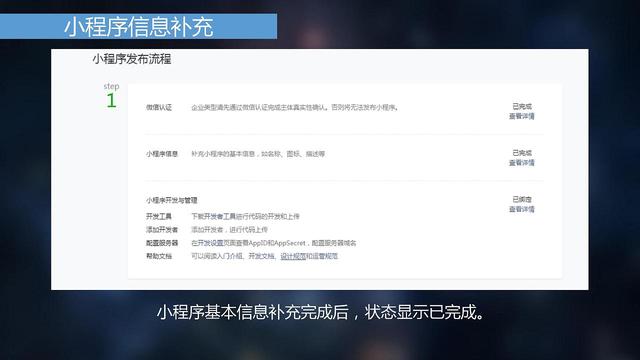Image resolution: width=640 pixels, height=360 pixels.
Task: Open the underlined 设计规范 link
Action: pyautogui.click(x=293, y=256)
